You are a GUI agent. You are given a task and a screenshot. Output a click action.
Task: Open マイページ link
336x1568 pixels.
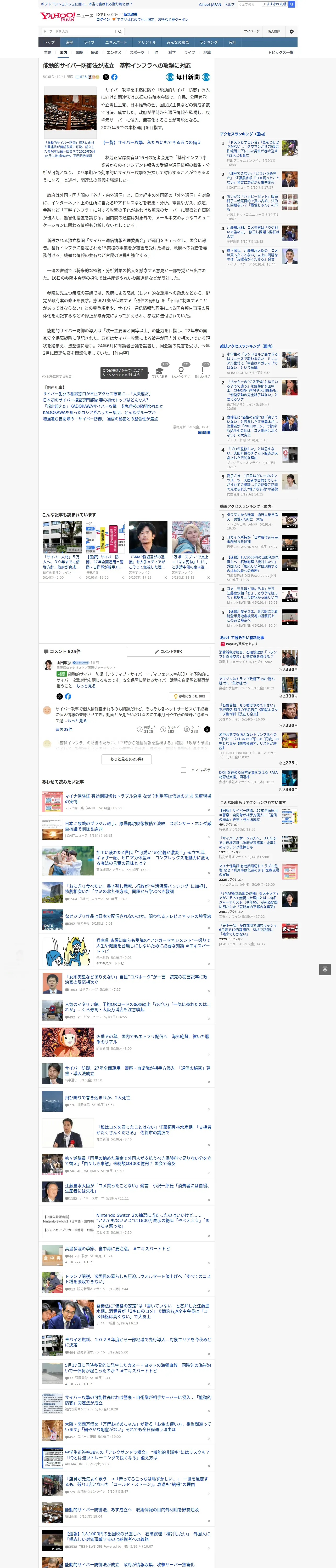point(251,31)
